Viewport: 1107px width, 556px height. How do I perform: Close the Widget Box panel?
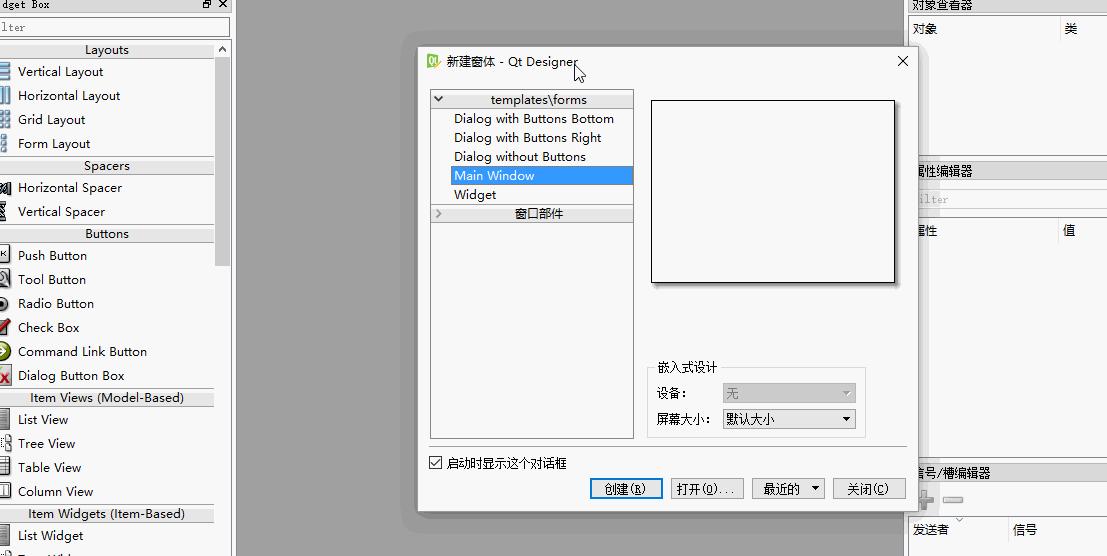tap(223, 4)
